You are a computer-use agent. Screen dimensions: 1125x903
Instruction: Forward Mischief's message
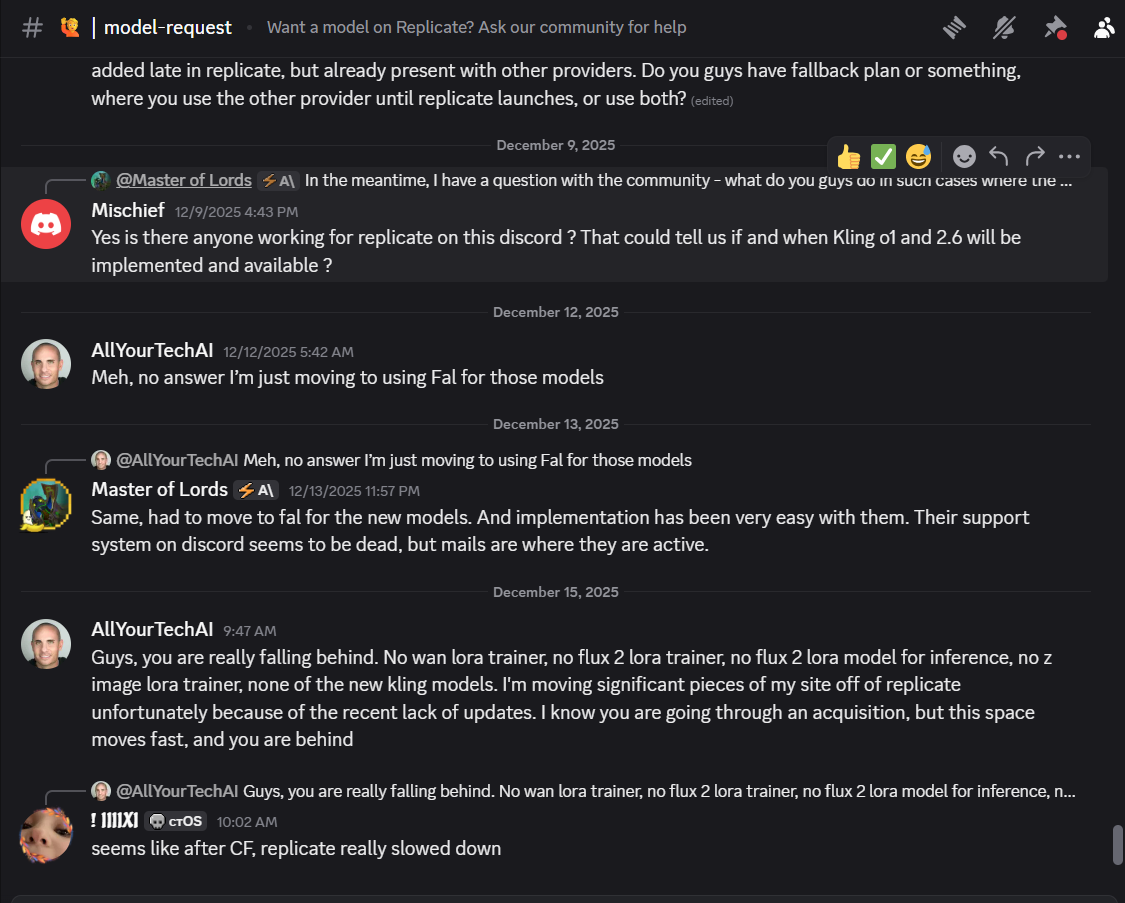click(x=1034, y=157)
